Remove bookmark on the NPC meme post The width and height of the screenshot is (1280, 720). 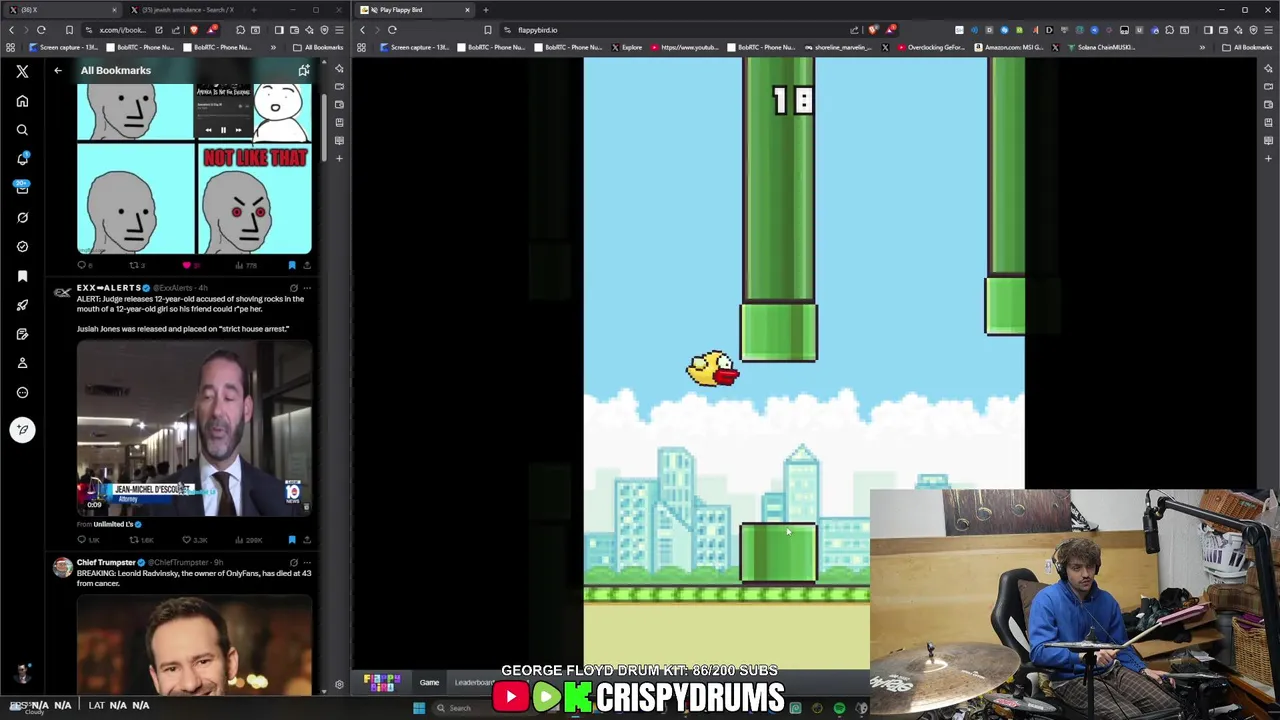point(291,265)
